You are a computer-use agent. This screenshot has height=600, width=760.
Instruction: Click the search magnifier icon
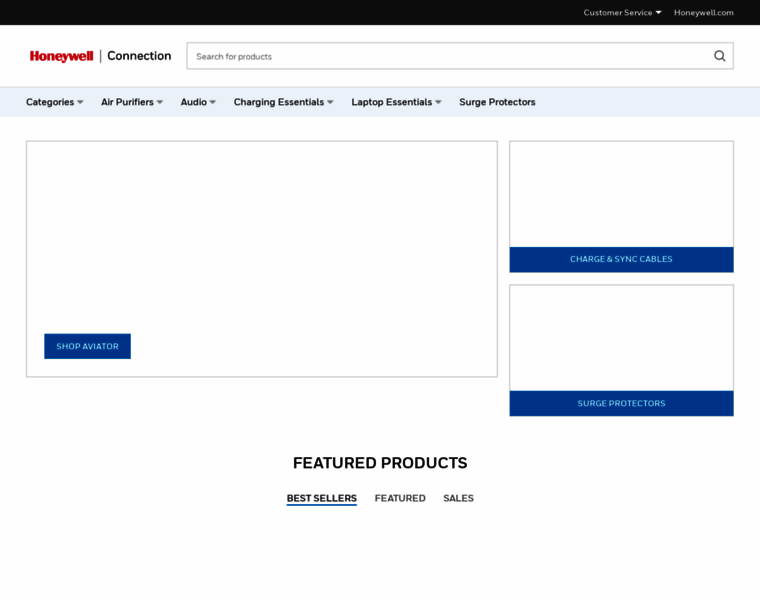720,56
